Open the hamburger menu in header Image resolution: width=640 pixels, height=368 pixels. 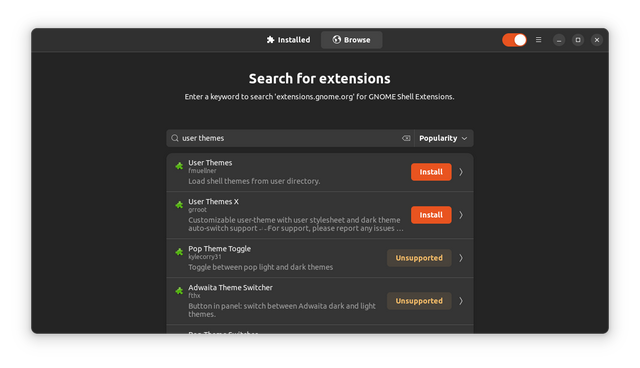click(x=538, y=40)
